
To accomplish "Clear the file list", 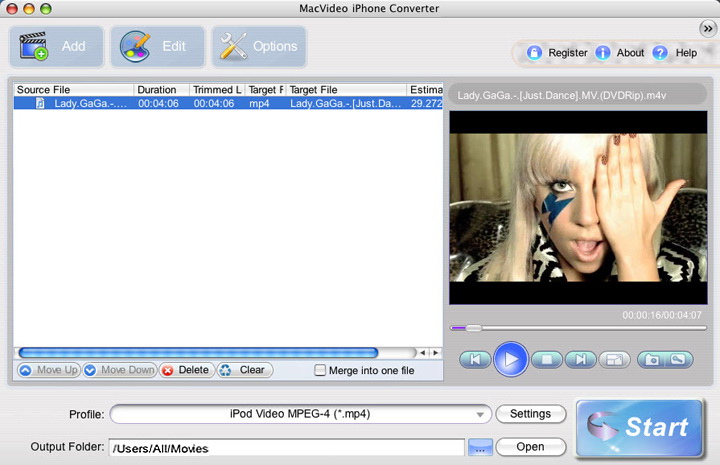I will [245, 370].
